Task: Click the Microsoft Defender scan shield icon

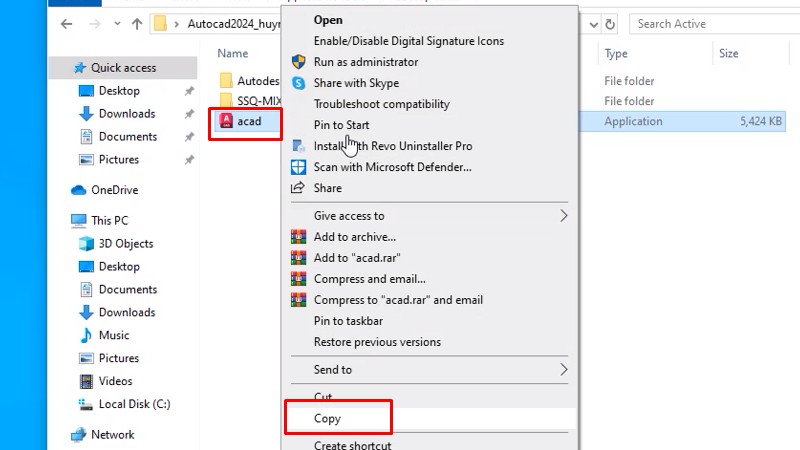Action: pyautogui.click(x=298, y=167)
